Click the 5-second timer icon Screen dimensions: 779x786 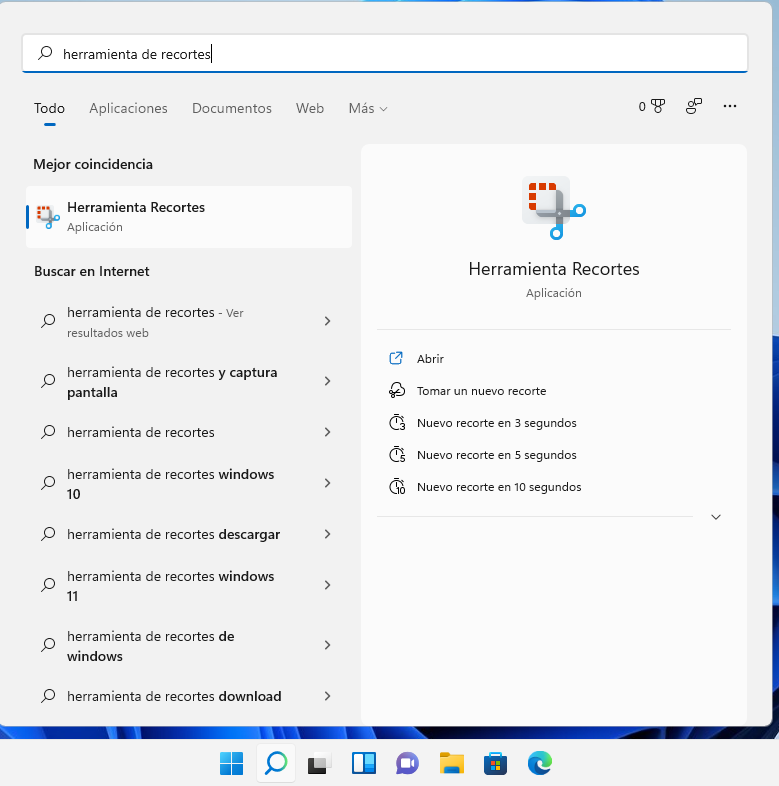[397, 455]
